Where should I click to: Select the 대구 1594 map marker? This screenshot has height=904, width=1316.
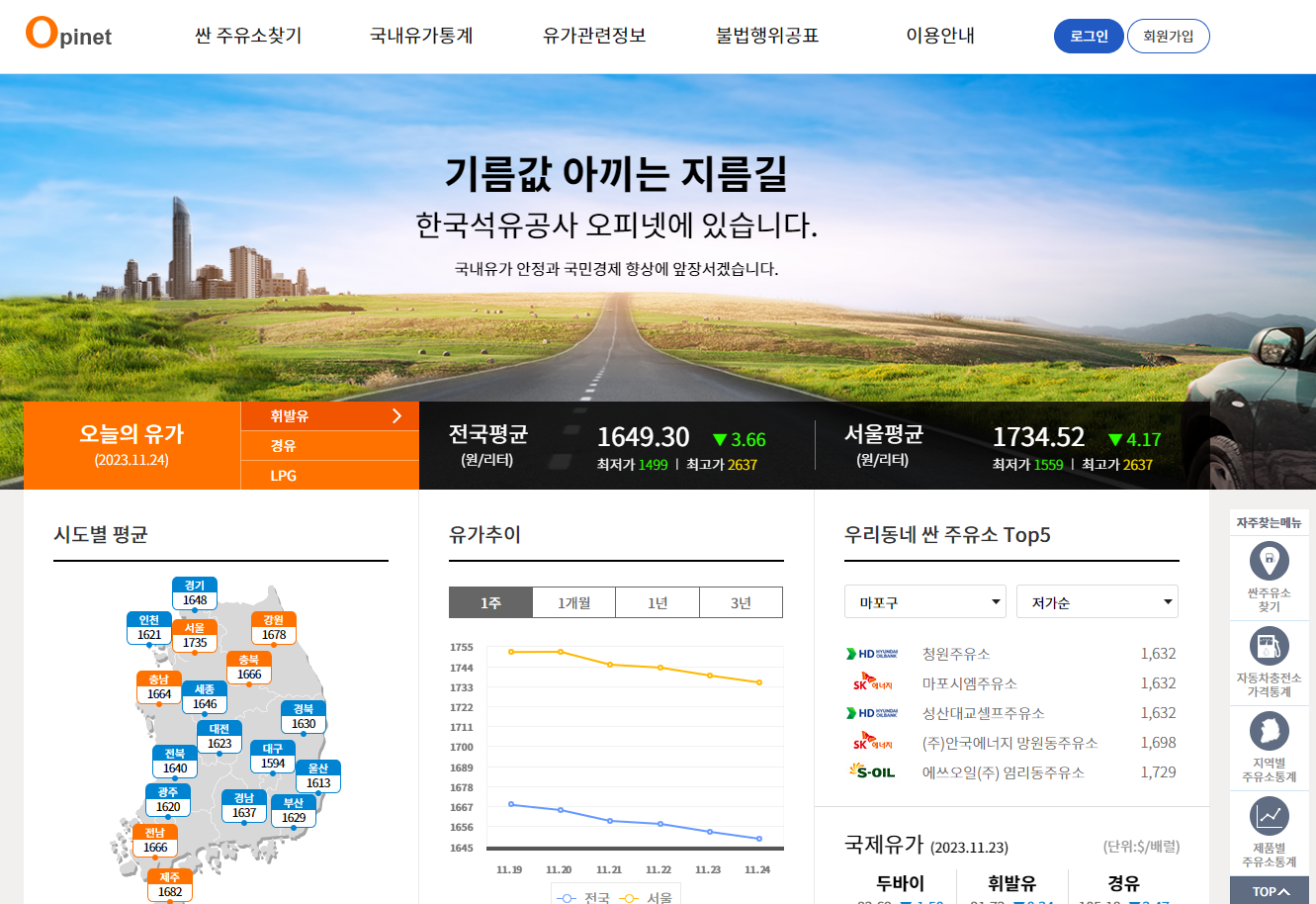click(x=273, y=757)
